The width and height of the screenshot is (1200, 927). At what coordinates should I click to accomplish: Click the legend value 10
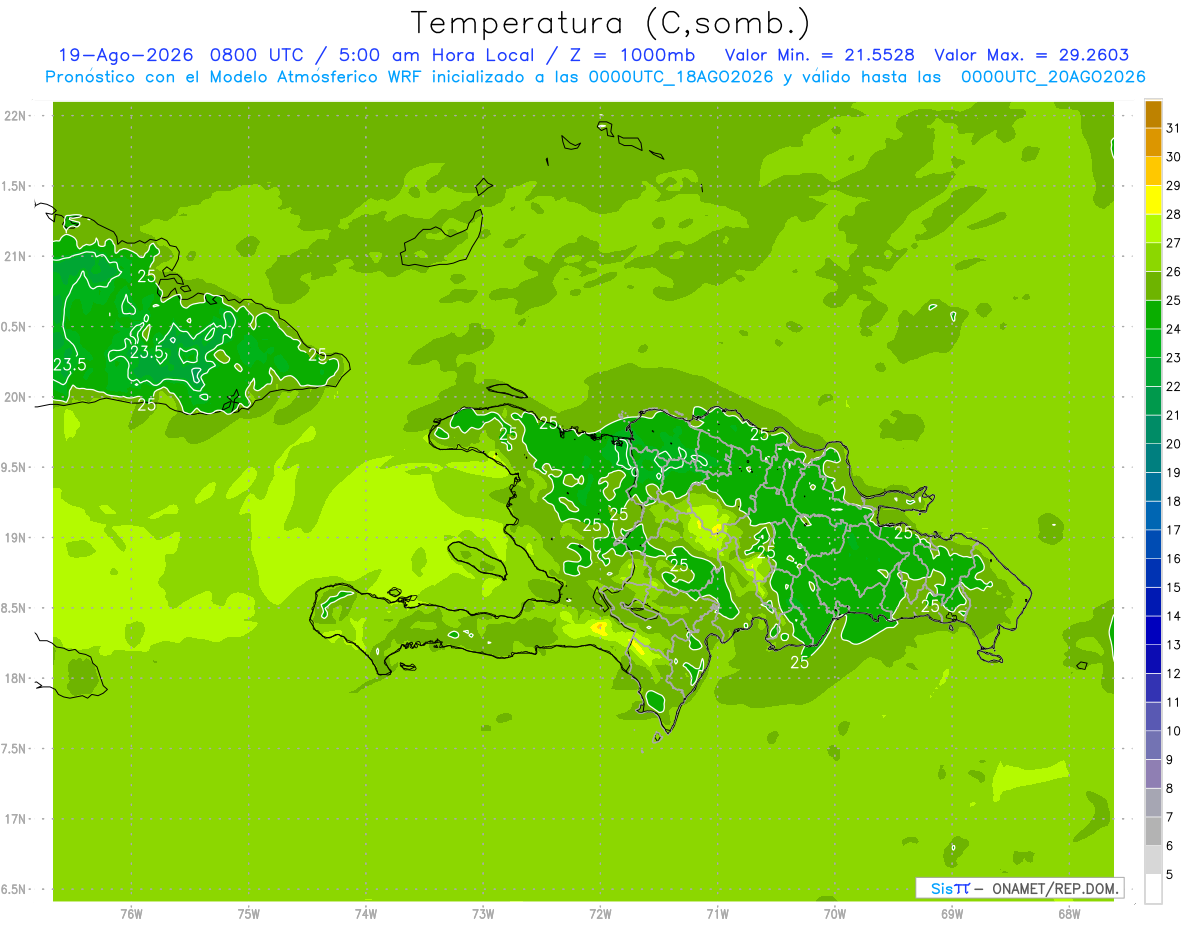pos(1174,731)
